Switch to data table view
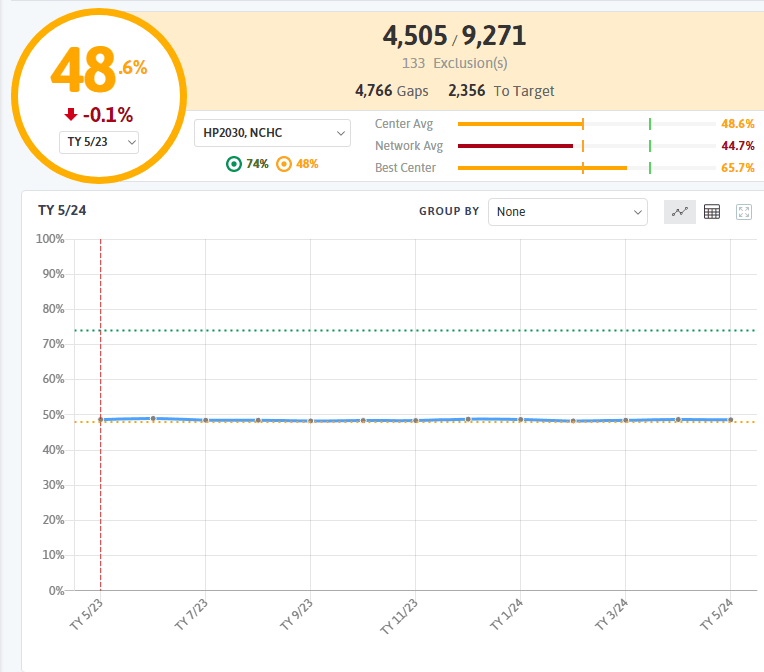This screenshot has height=672, width=764. 712,212
